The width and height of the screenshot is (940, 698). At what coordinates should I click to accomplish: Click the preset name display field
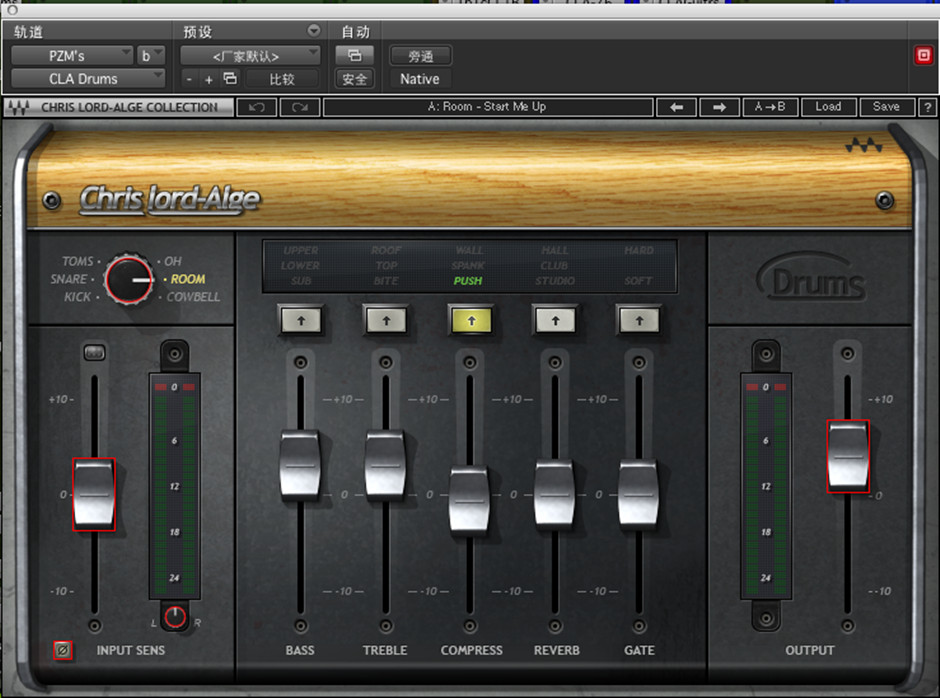point(487,107)
